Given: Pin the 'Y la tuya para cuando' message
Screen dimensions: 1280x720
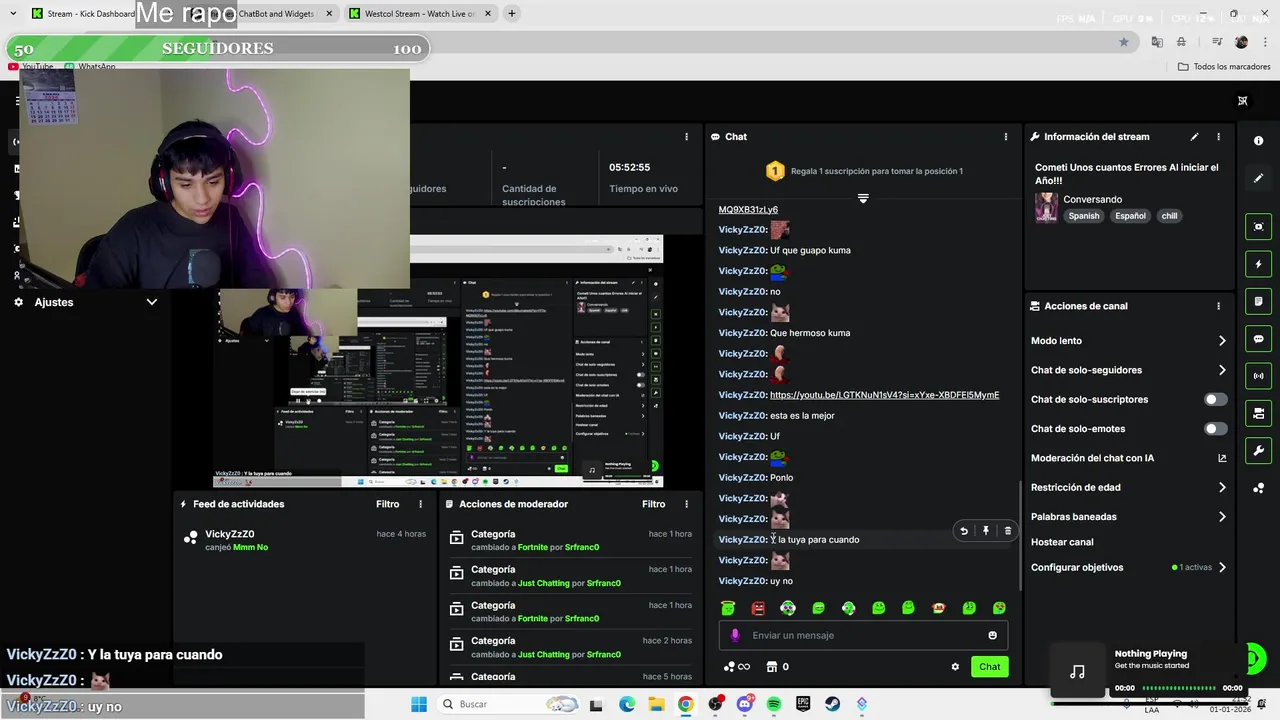Looking at the screenshot, I should [986, 531].
